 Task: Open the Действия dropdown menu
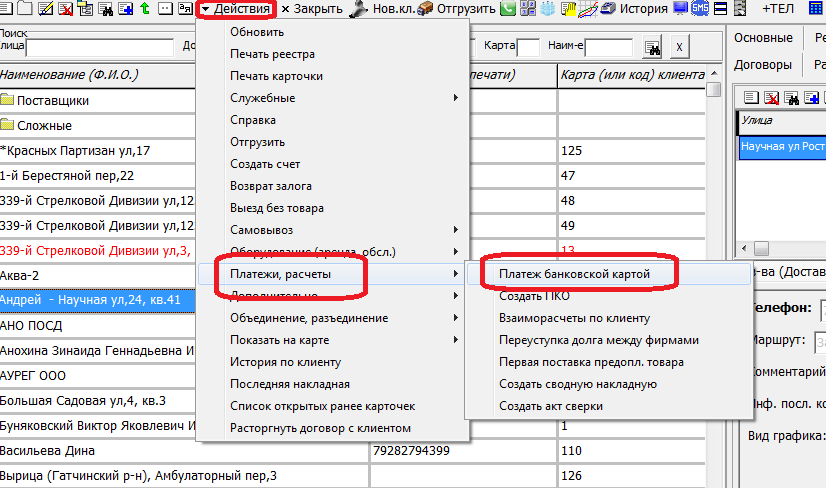coord(236,9)
